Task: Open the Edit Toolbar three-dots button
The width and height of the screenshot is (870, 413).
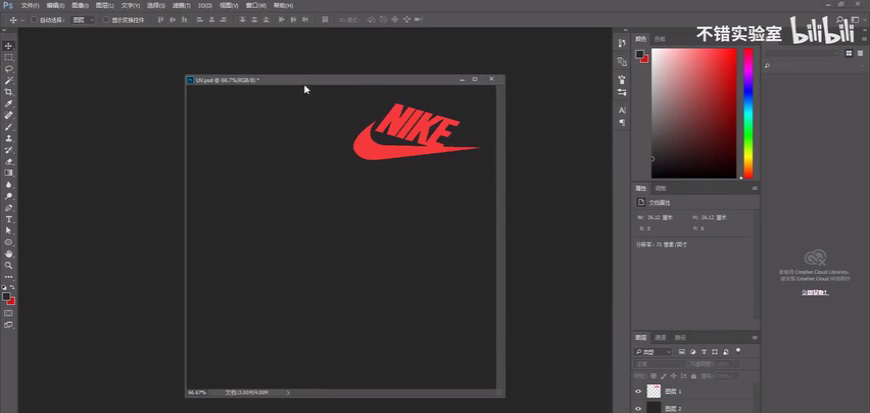Action: [x=8, y=277]
